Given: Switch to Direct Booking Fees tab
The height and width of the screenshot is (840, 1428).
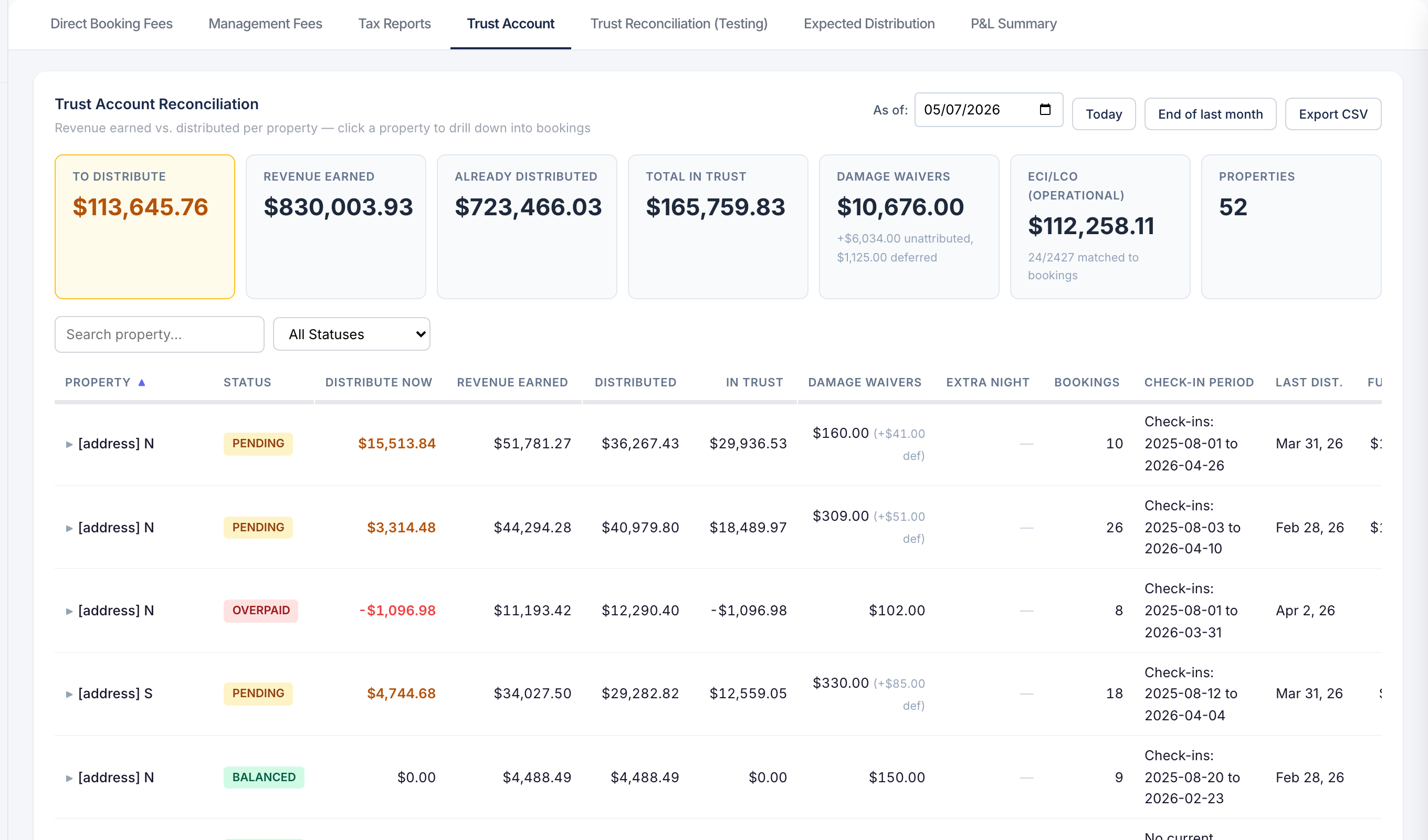Looking at the screenshot, I should 111,24.
